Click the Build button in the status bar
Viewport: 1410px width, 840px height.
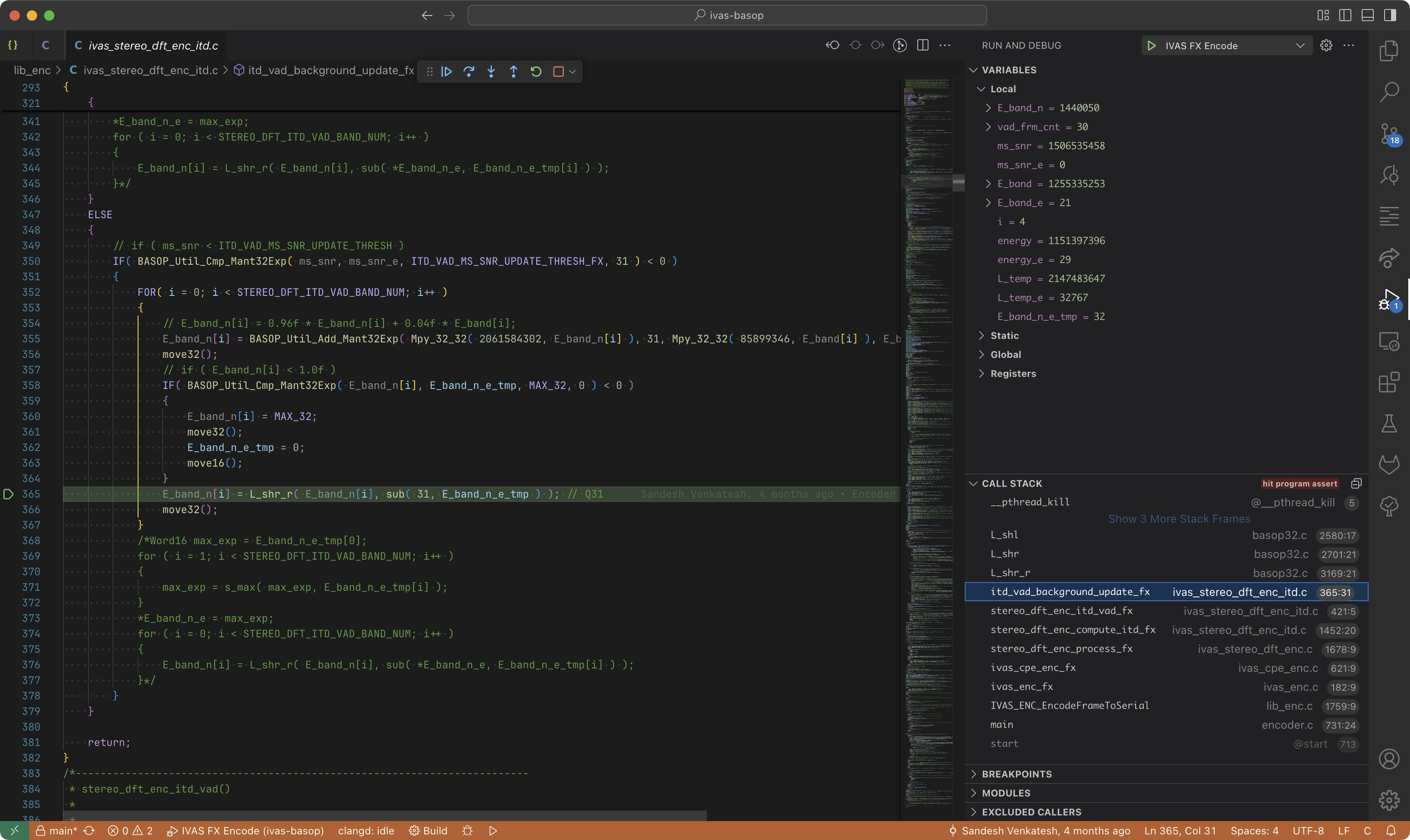tap(429, 831)
